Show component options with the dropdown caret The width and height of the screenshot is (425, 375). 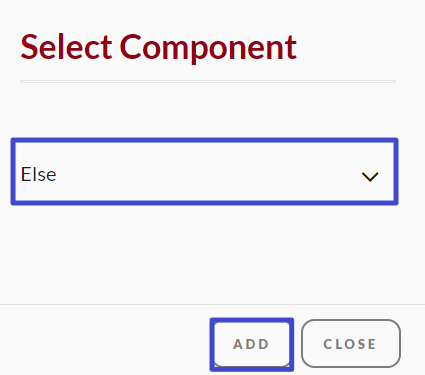(370, 177)
